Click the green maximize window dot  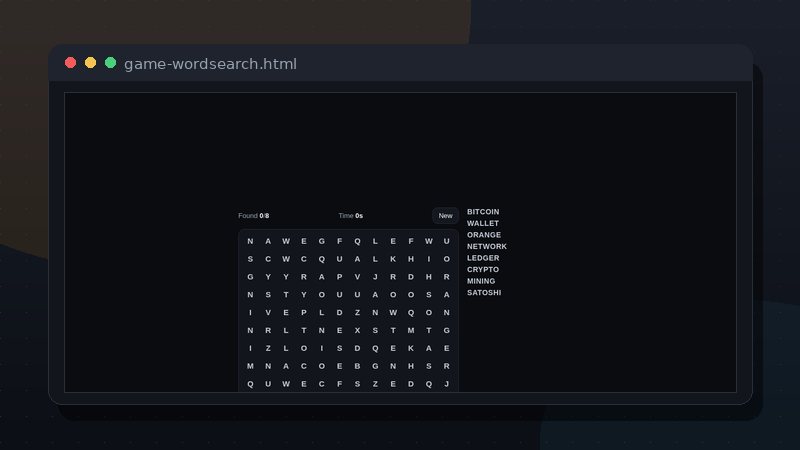click(110, 63)
